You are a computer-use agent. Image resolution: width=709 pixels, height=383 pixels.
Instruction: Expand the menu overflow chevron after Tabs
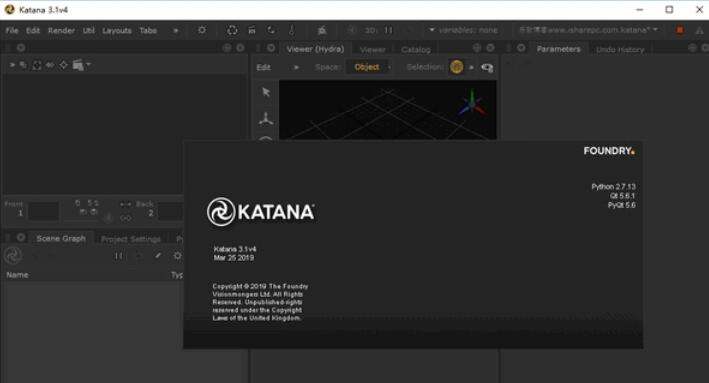pos(175,30)
